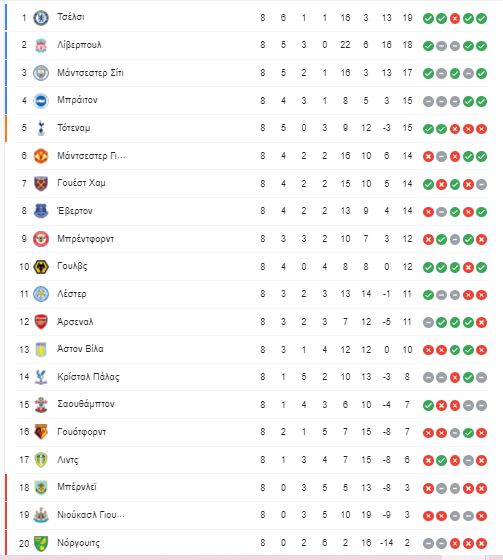Image resolution: width=503 pixels, height=560 pixels.
Task: Open the Έβερτον team link
Action: (x=75, y=211)
